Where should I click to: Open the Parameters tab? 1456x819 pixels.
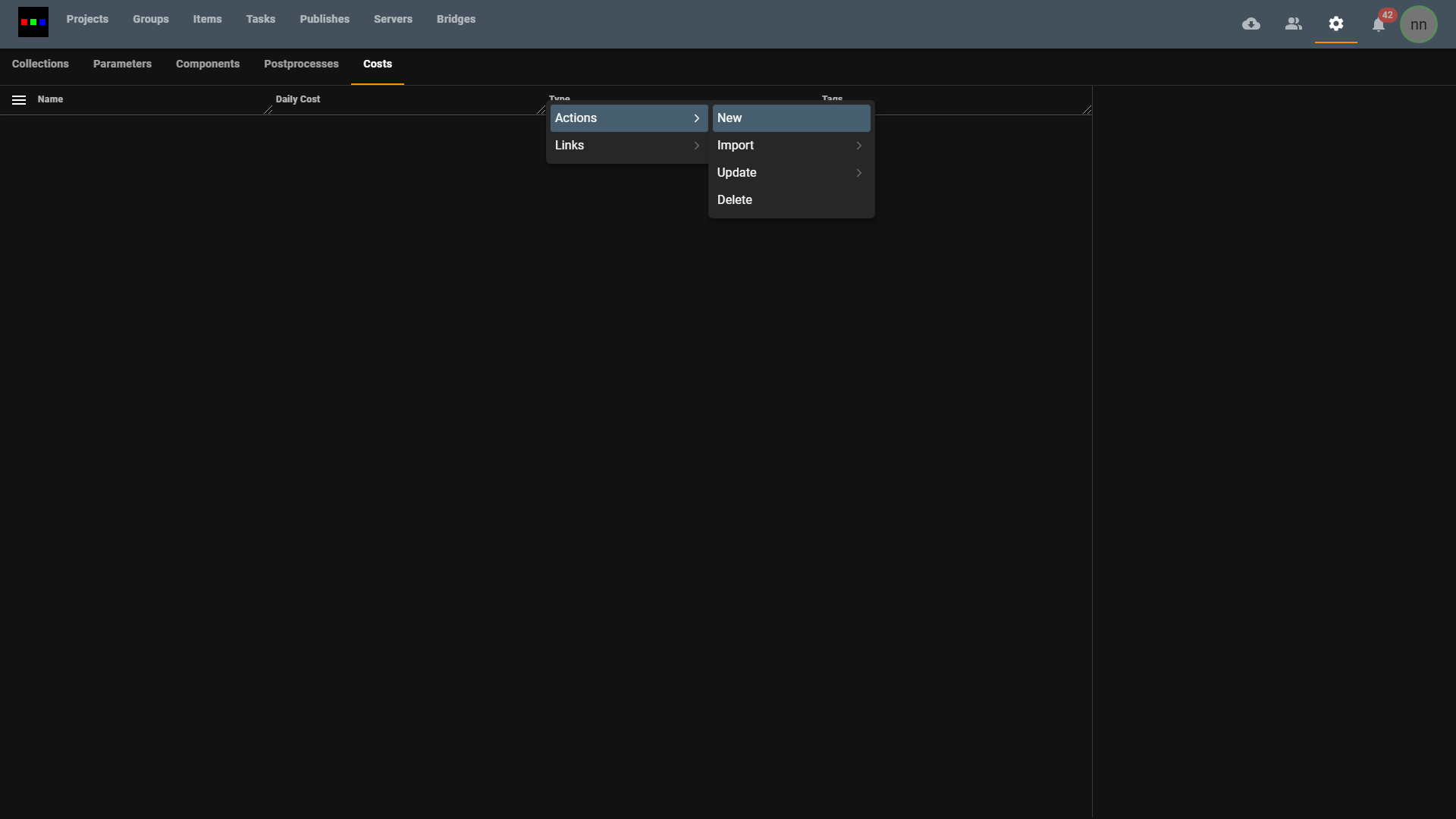pos(122,64)
